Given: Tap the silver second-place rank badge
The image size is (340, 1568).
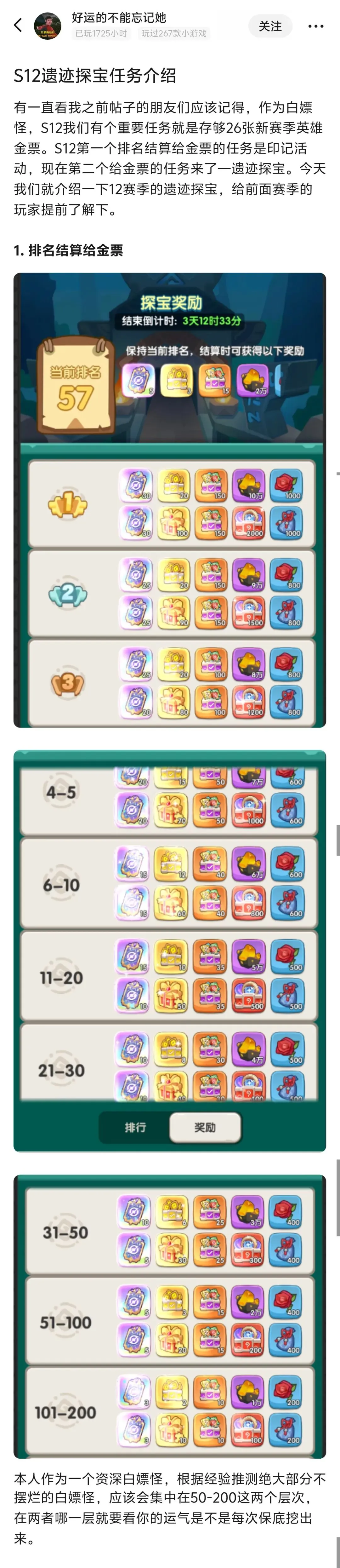Looking at the screenshot, I should (x=67, y=594).
